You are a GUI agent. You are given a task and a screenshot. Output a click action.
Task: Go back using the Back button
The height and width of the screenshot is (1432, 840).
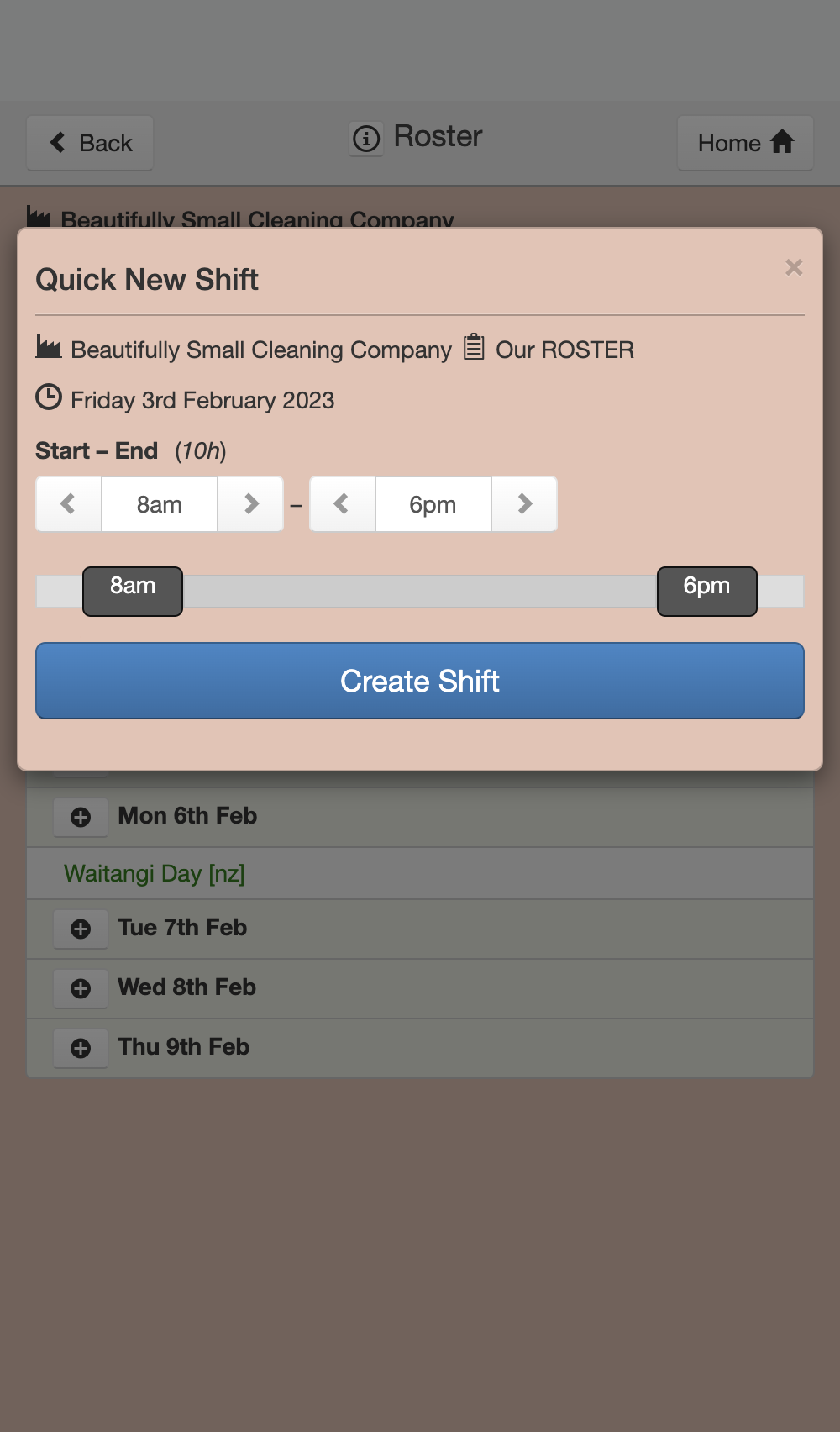click(90, 143)
